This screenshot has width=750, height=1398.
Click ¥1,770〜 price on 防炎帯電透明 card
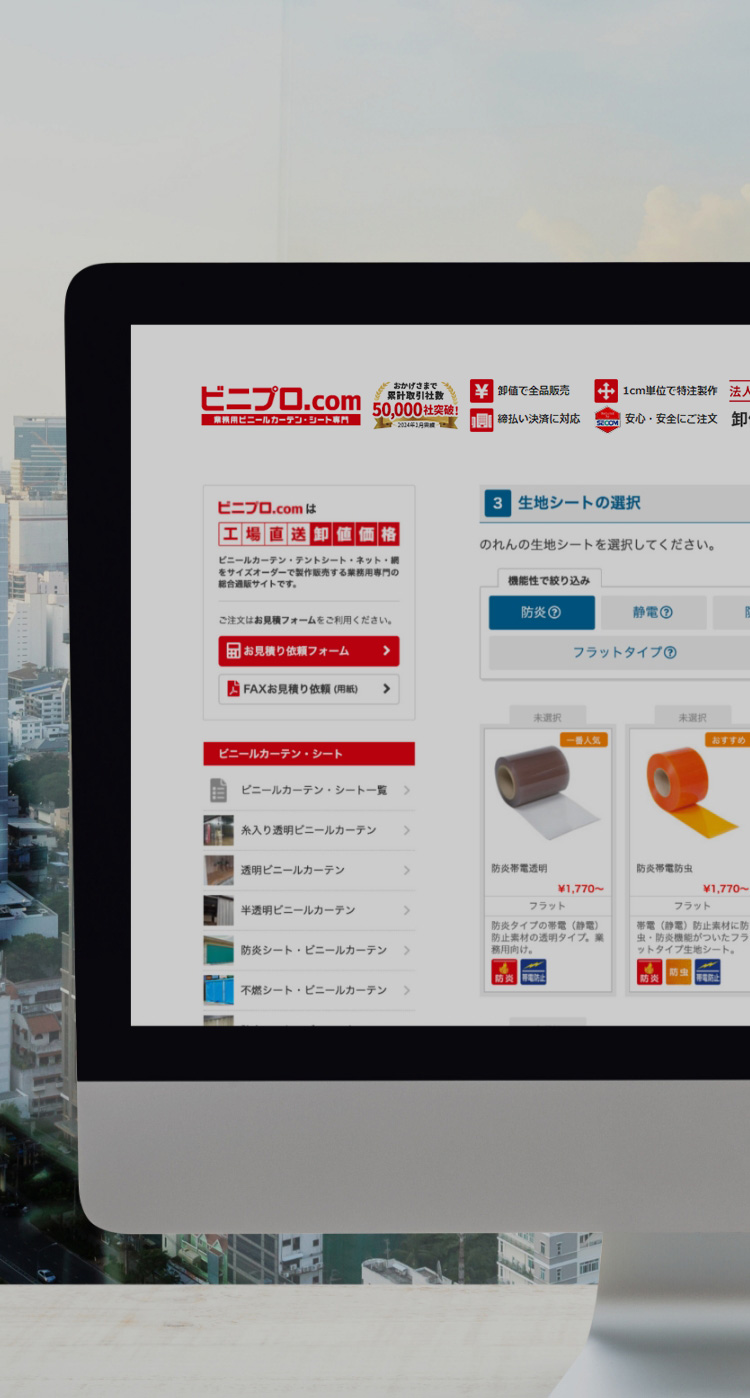(x=580, y=888)
